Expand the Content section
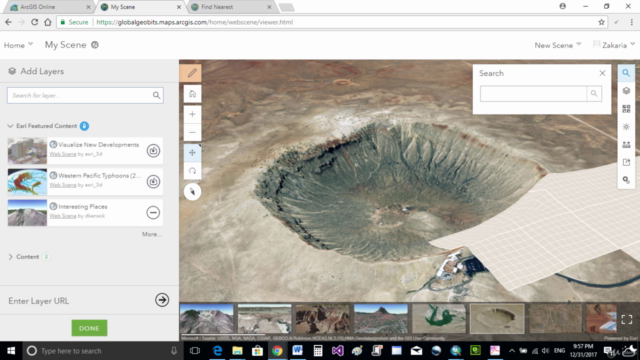This screenshot has width=640, height=360. [11, 257]
